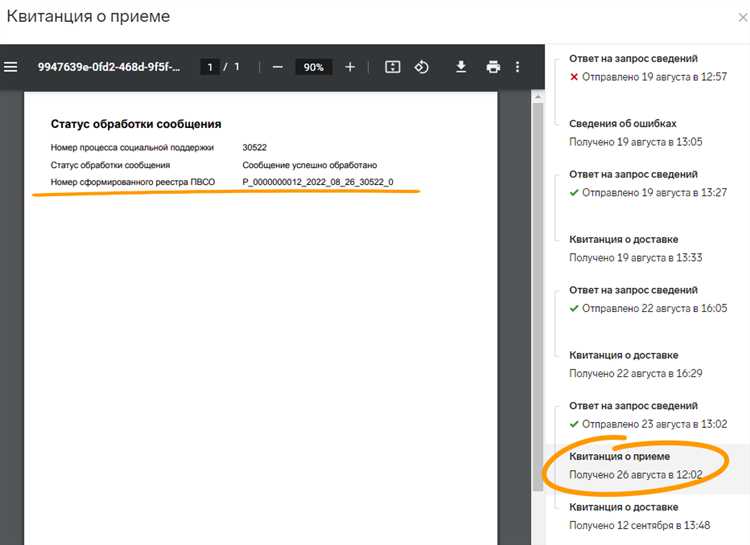Download the PDF receipt file
The width and height of the screenshot is (750, 545).
pyautogui.click(x=461, y=67)
